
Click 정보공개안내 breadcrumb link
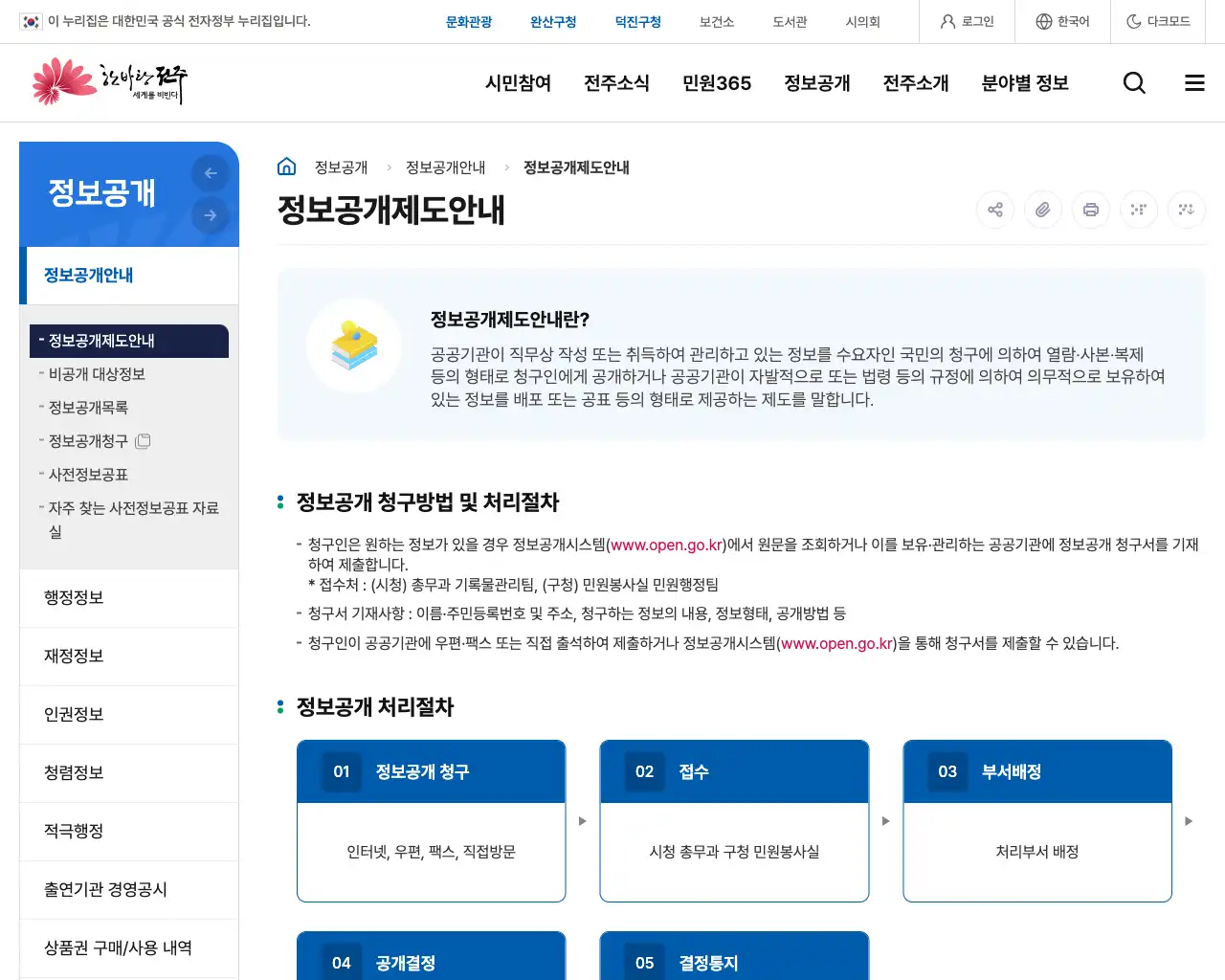coord(445,167)
